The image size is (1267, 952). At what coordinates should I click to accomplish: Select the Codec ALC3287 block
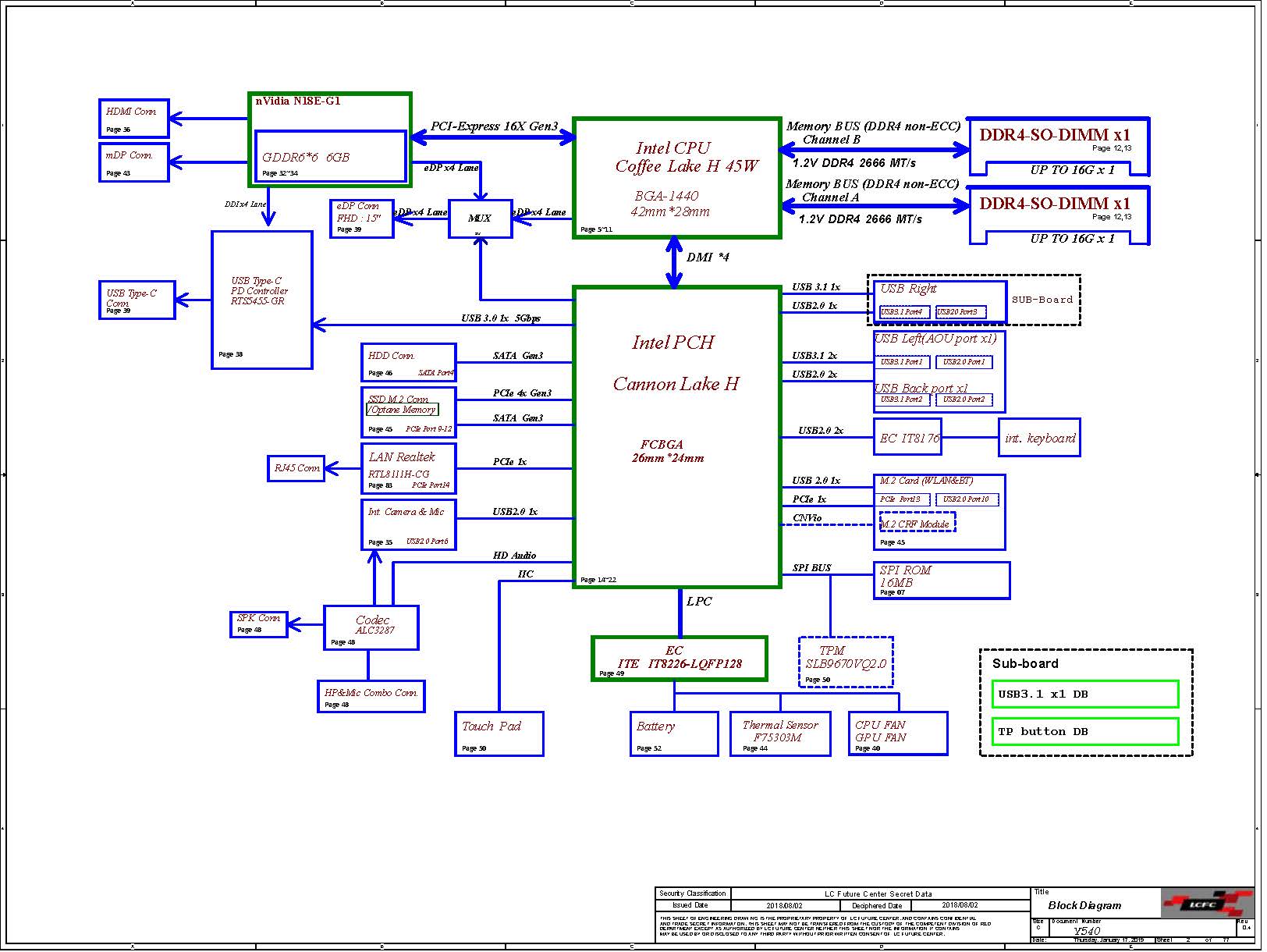coord(371,627)
